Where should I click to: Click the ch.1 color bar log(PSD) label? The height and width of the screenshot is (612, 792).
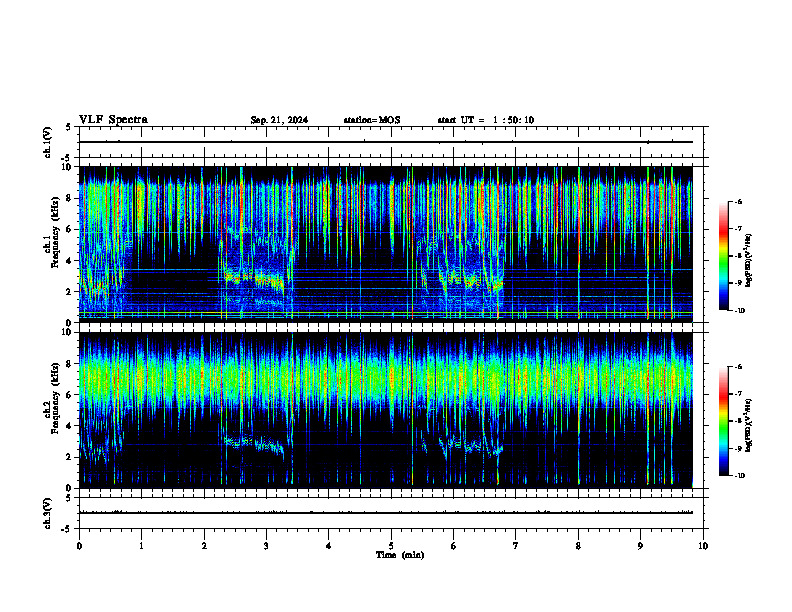click(749, 260)
